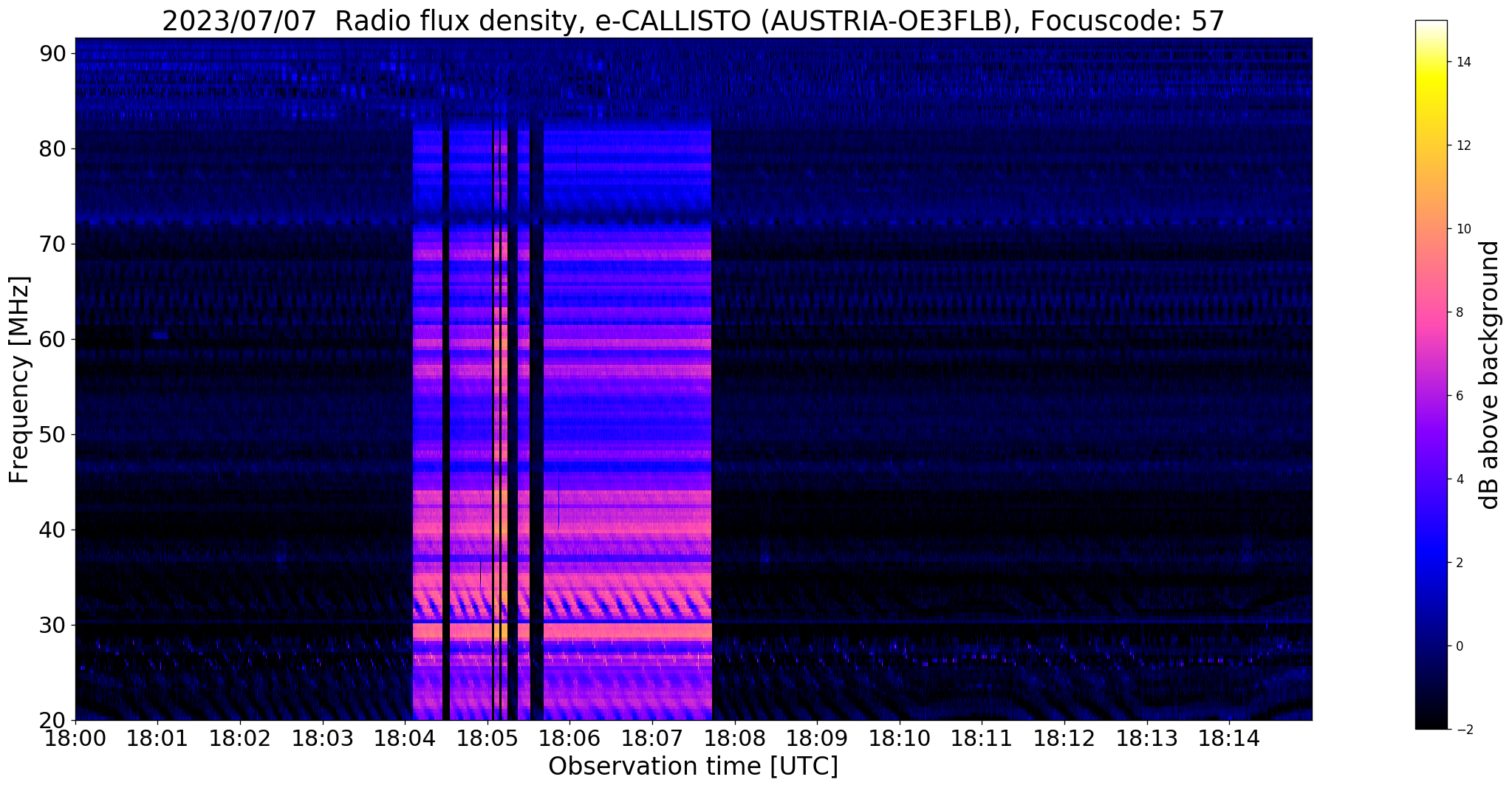Click the 18:05 time tick label
This screenshot has height=788, width=1512.
pos(488,739)
